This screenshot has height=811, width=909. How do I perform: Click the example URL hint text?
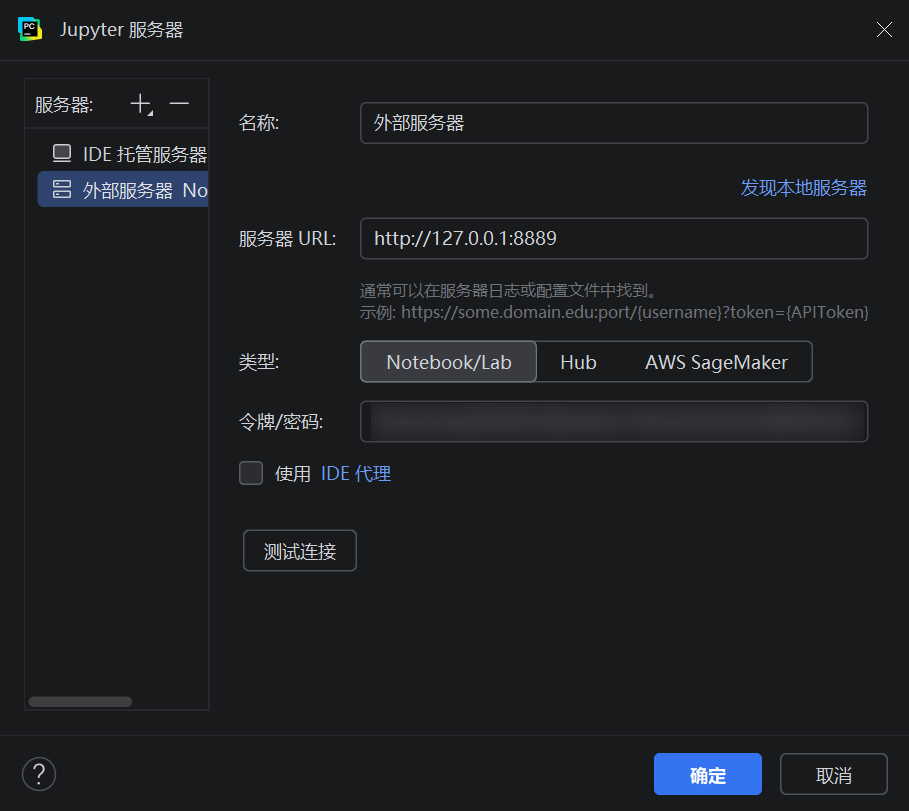[x=614, y=312]
